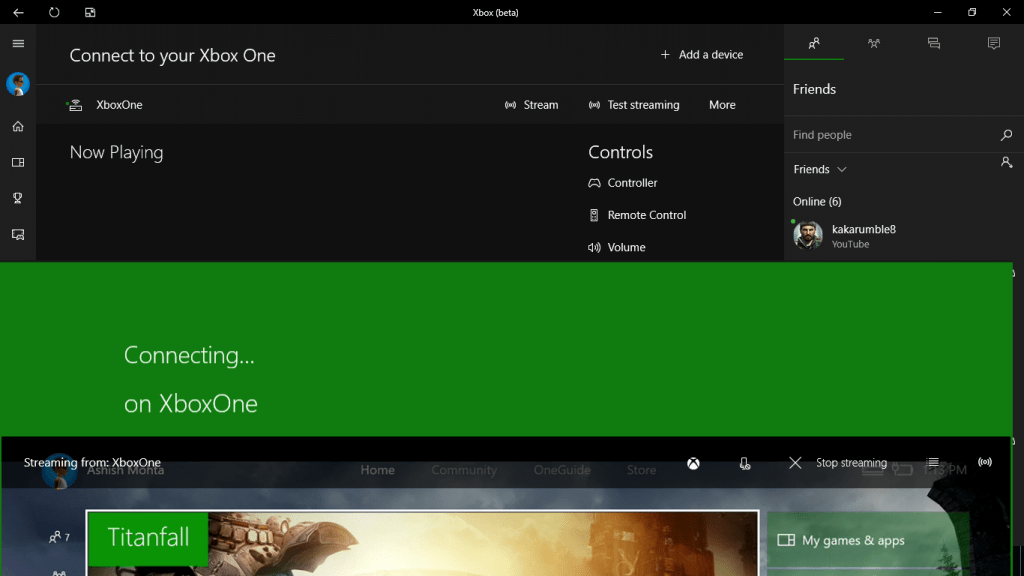1024x576 pixels.
Task: Select the Store tab in streamed dashboard
Action: coord(641,470)
